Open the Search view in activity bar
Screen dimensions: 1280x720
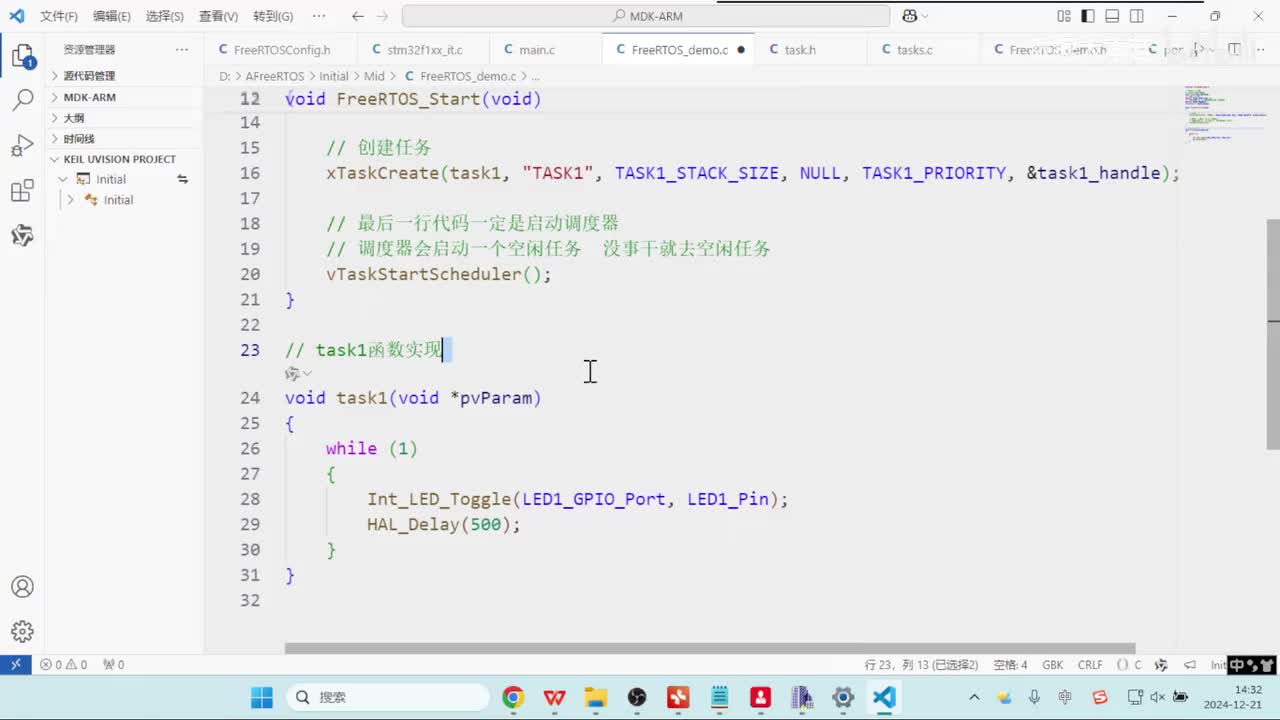(x=22, y=100)
